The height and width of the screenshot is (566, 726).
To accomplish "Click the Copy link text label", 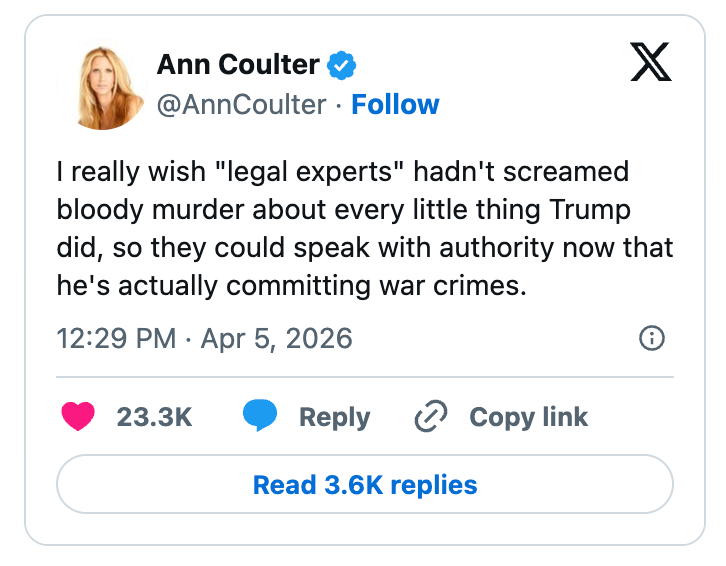I will click(x=528, y=417).
